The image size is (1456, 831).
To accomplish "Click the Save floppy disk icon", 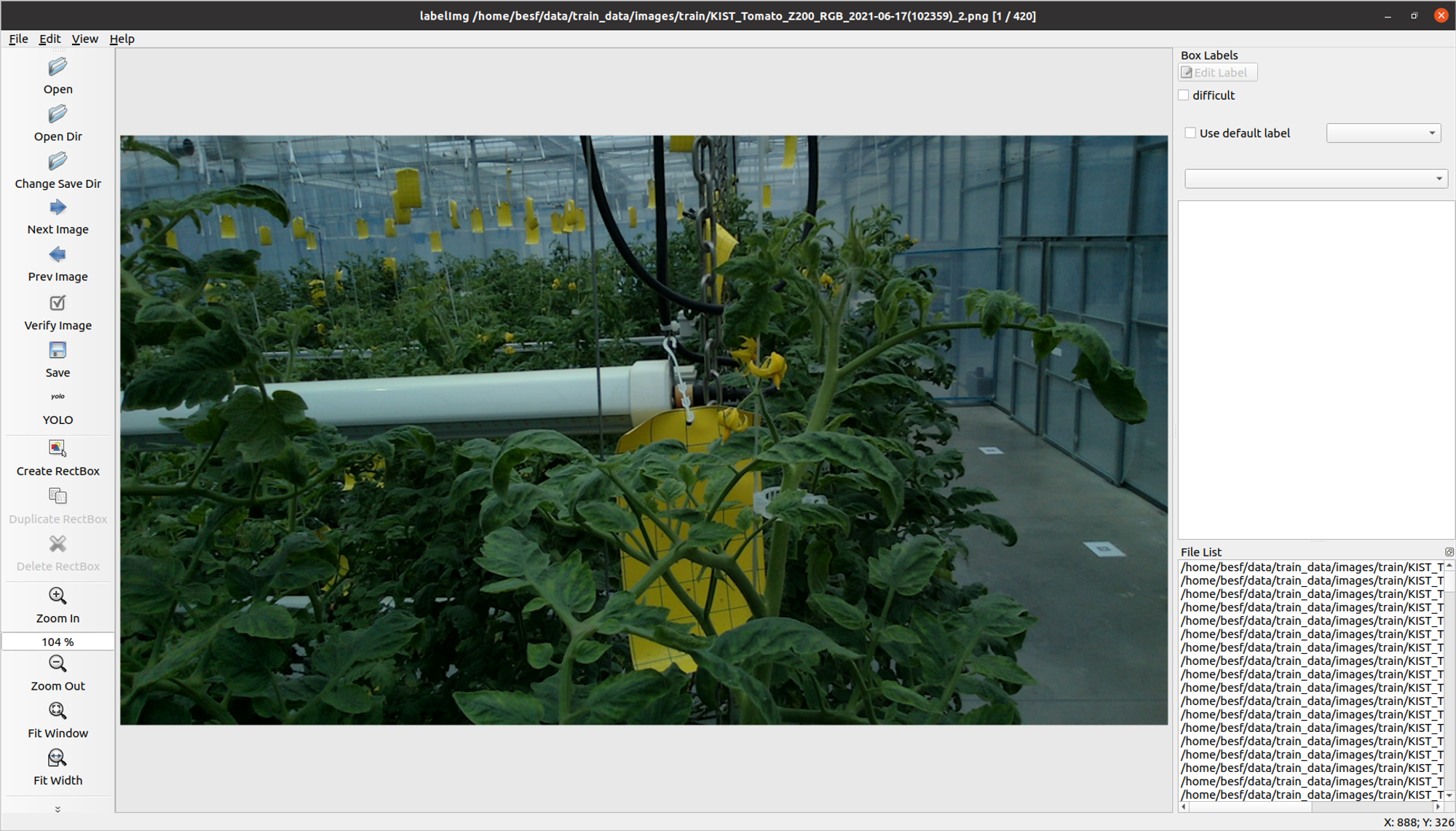I will click(x=58, y=350).
